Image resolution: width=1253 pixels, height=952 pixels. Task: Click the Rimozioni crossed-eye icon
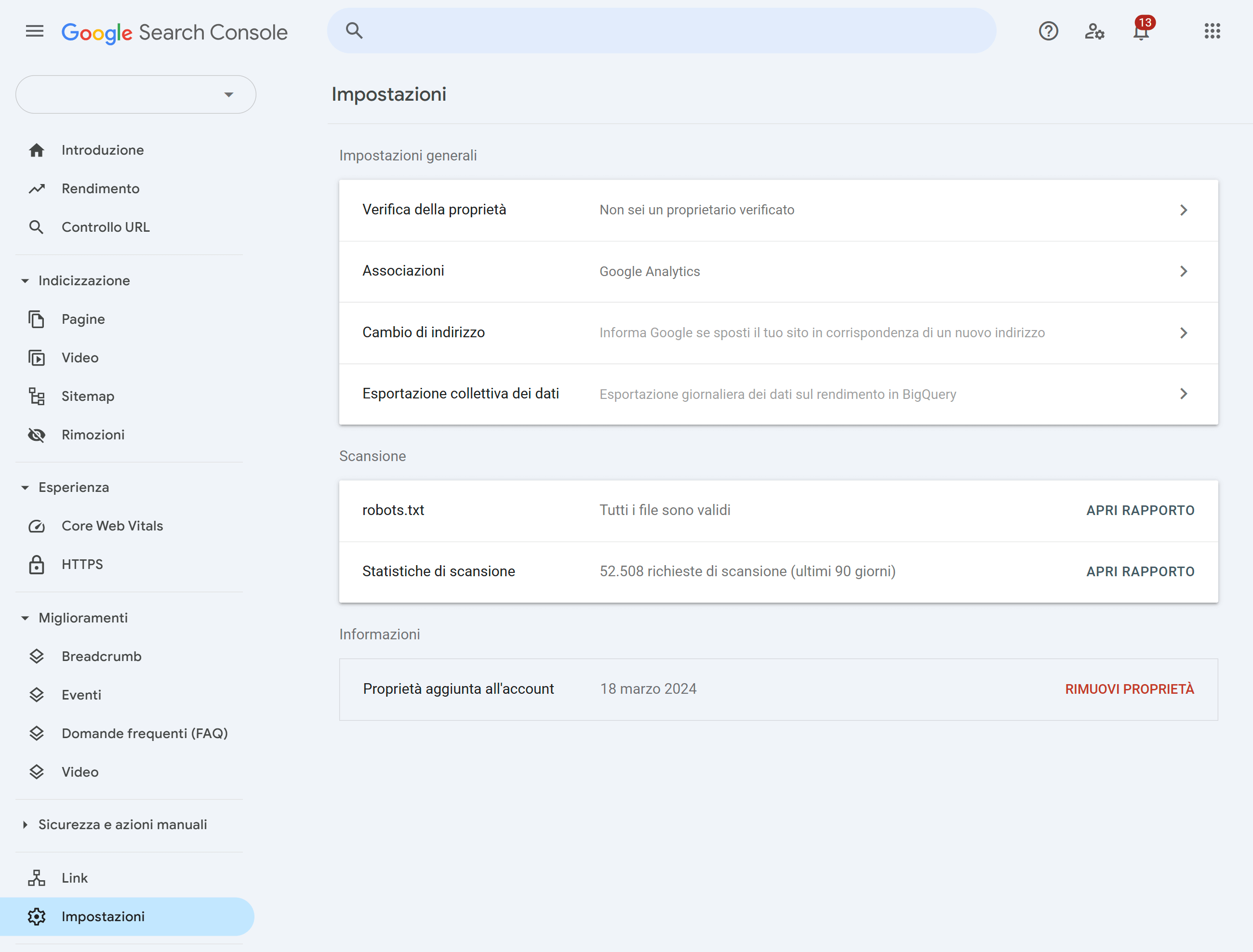click(x=37, y=435)
